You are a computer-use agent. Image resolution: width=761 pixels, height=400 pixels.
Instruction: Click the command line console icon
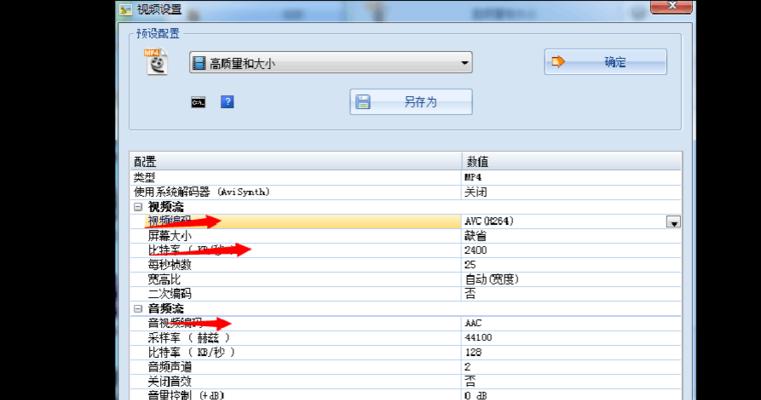tap(198, 102)
